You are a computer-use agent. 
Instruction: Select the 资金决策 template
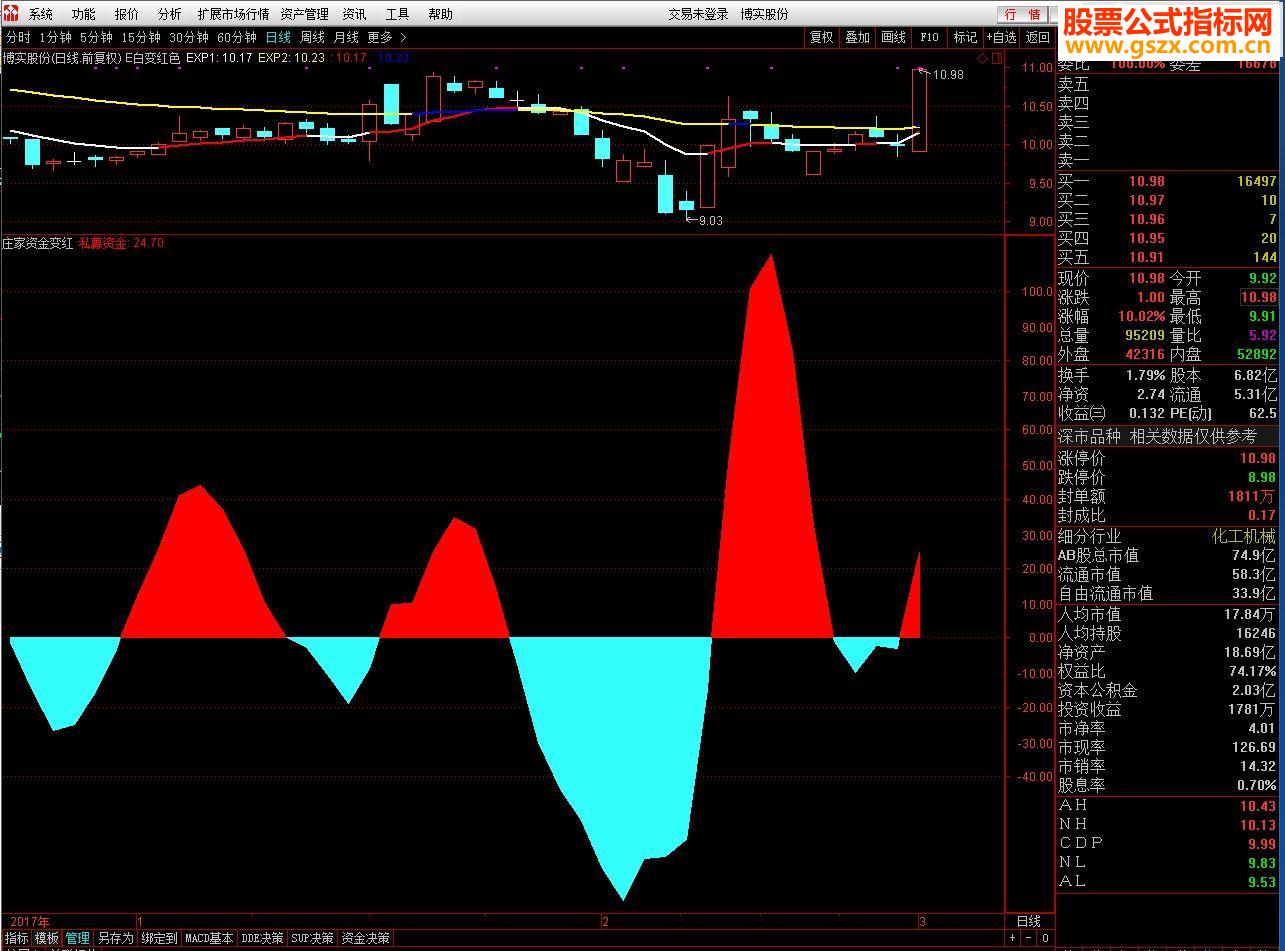(365, 938)
